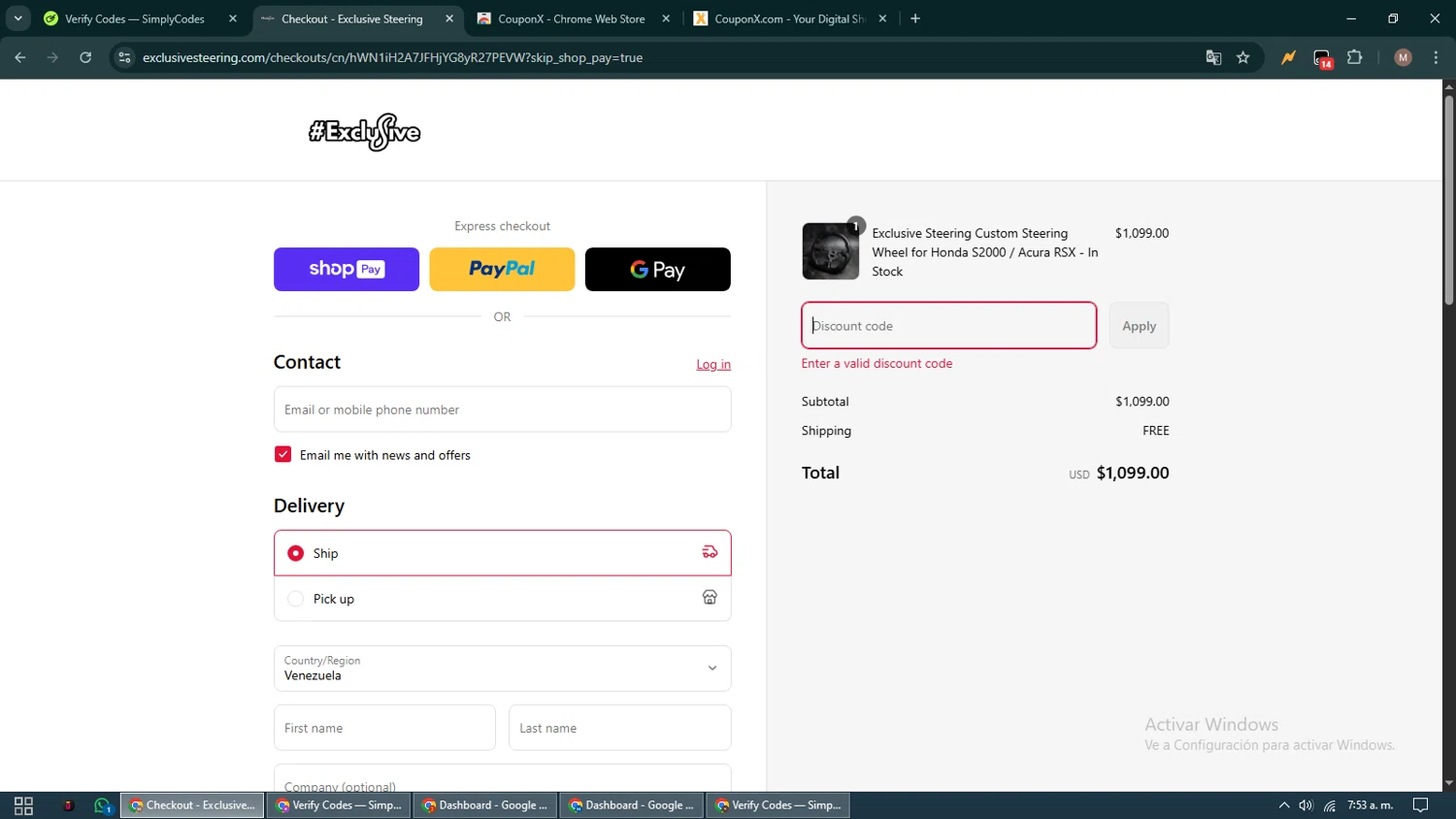Focus the Company (optional) field
This screenshot has height=819, width=1456.
tap(502, 778)
